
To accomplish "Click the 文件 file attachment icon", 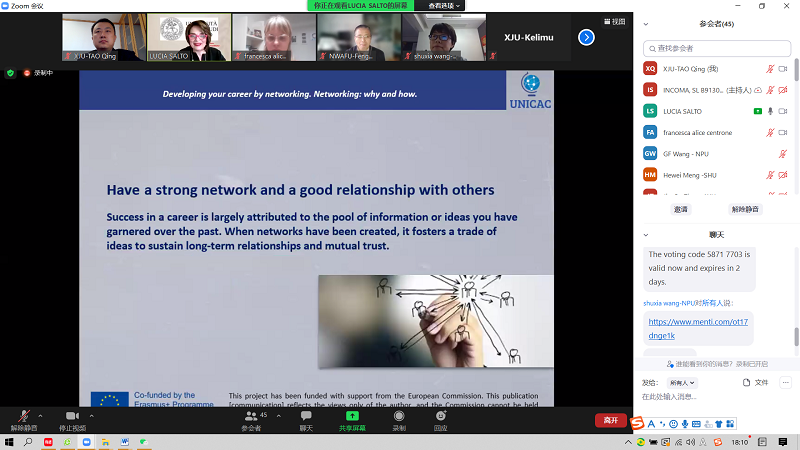I will point(755,382).
